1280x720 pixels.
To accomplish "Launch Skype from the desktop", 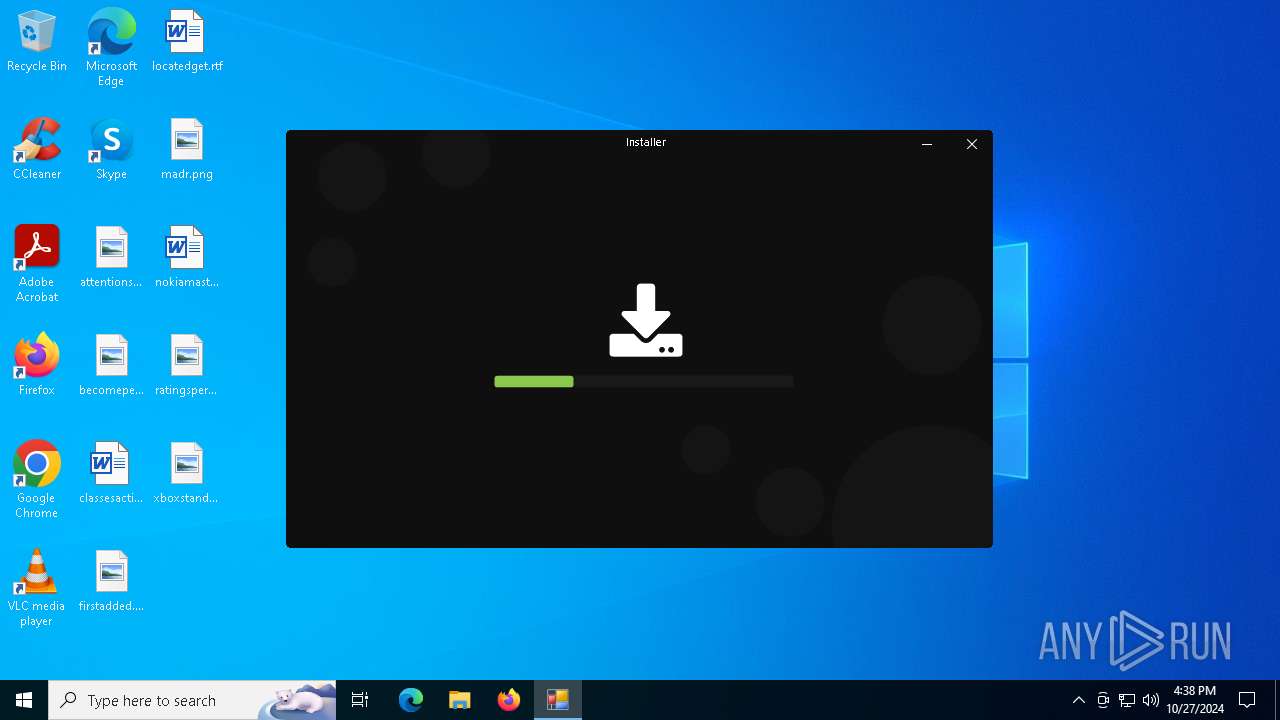I will 111,150.
